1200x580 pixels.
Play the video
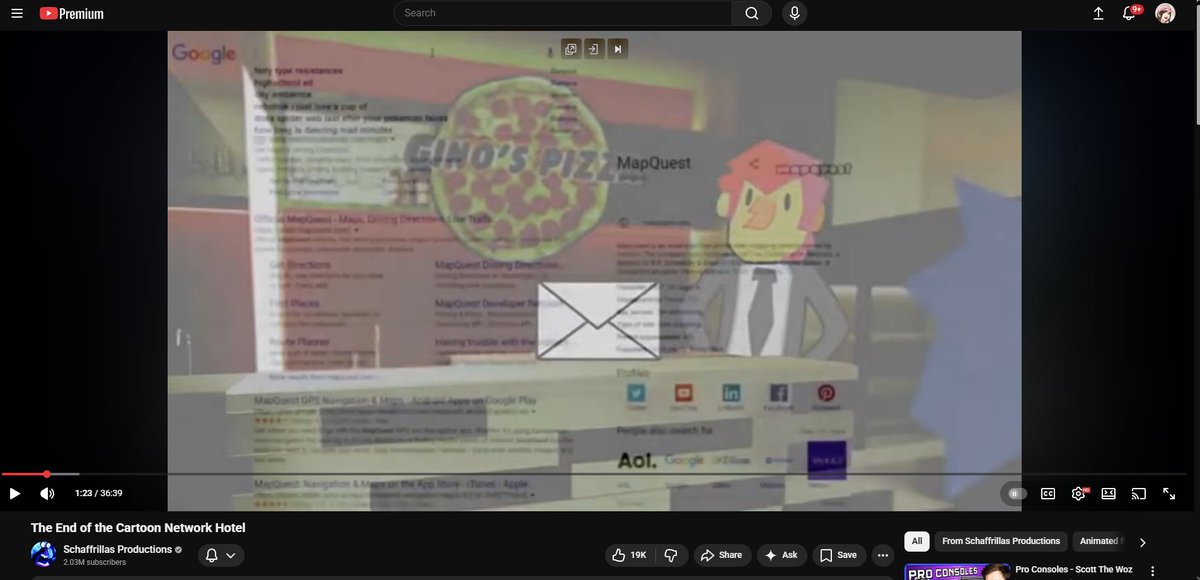coord(15,493)
